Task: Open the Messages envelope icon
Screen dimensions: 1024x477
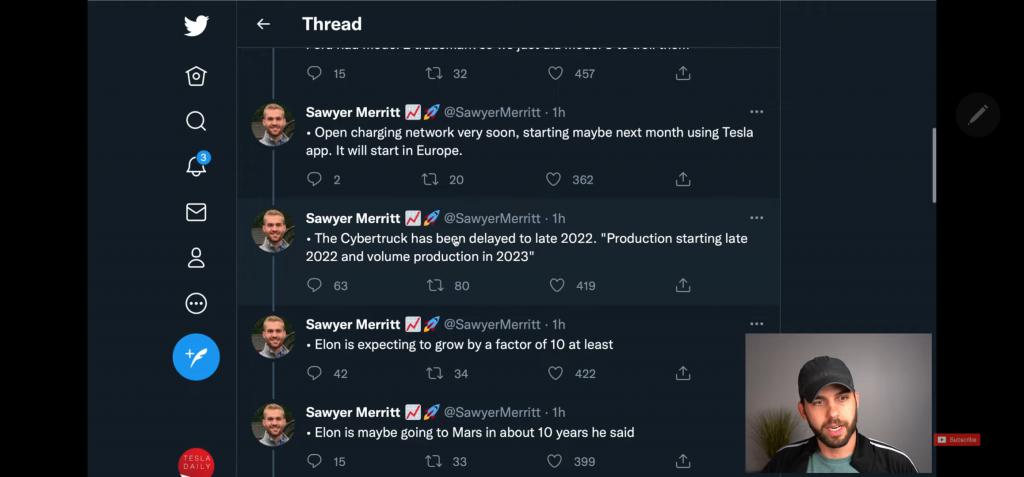Action: (x=196, y=212)
